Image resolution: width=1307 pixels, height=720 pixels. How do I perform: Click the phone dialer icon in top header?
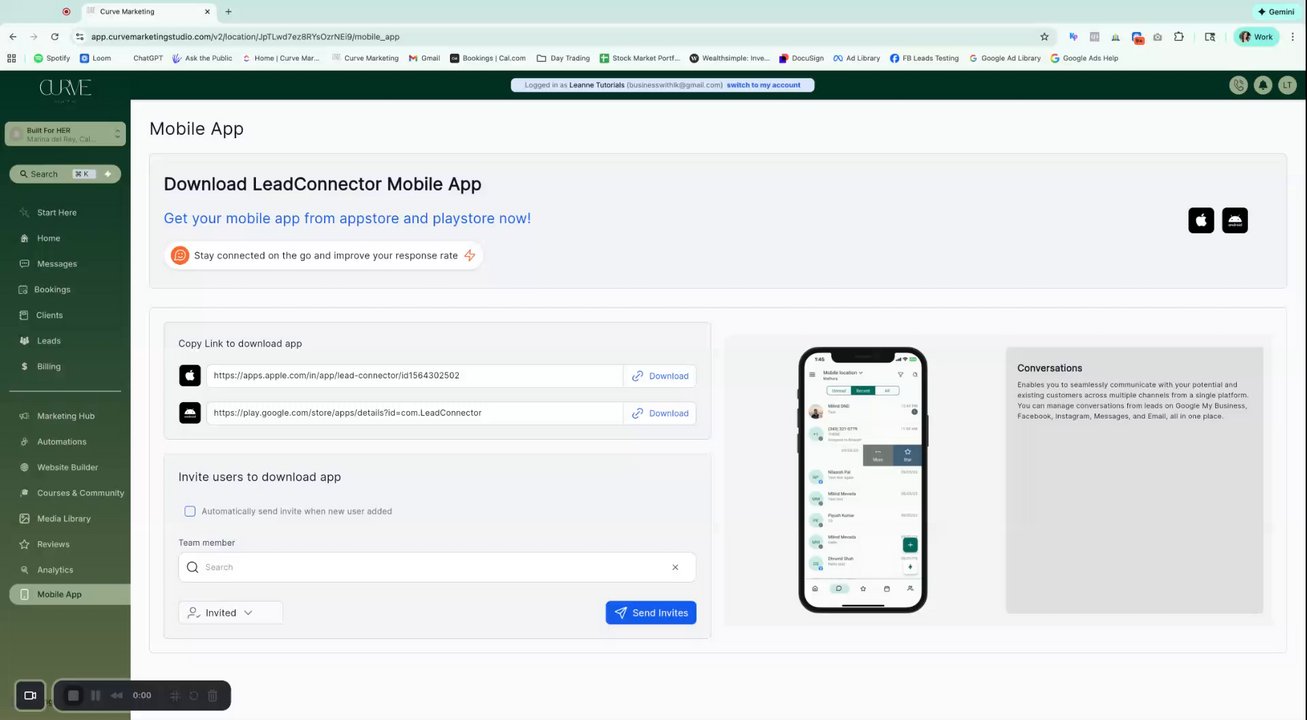1239,85
